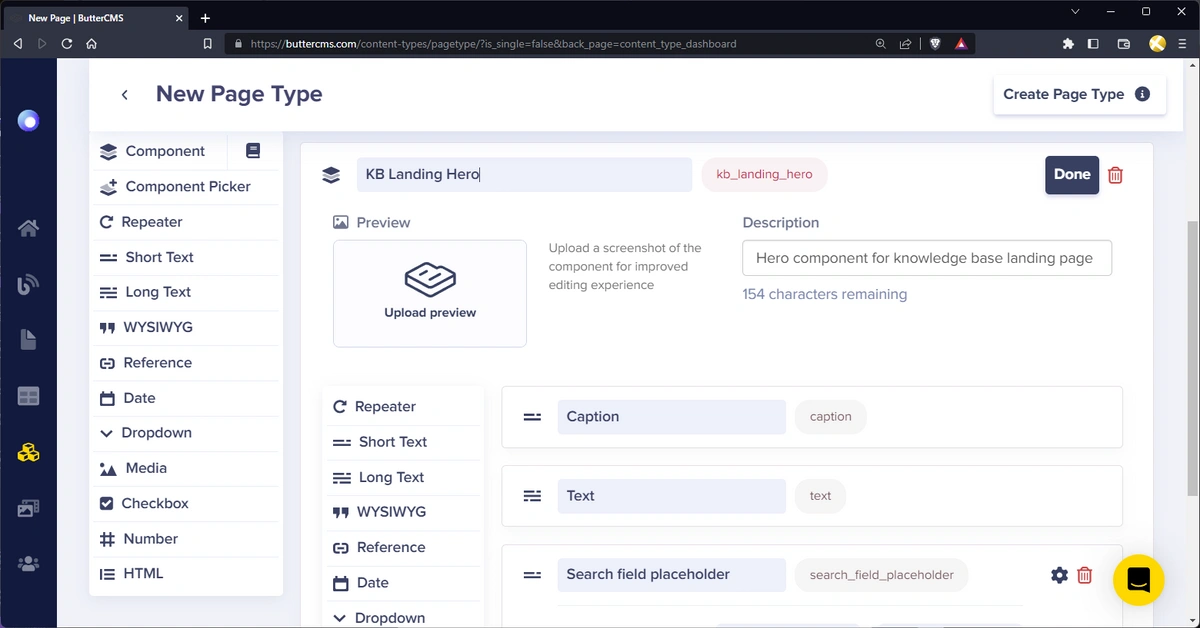Delete the Search field placeholder field
This screenshot has width=1200, height=628.
tap(1084, 575)
